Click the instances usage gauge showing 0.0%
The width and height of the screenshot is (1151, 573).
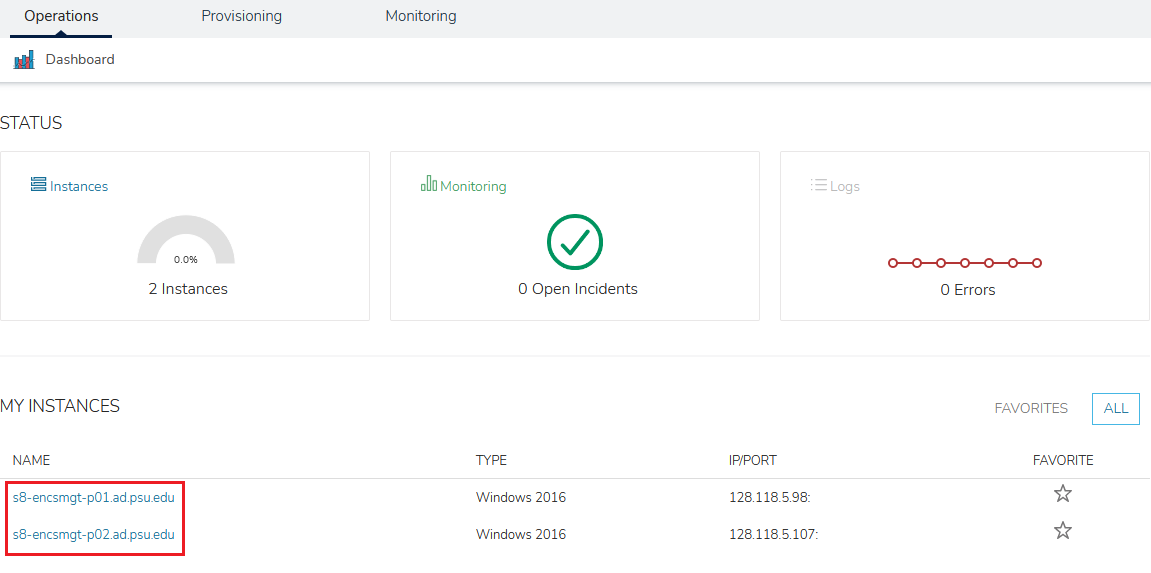pyautogui.click(x=186, y=243)
